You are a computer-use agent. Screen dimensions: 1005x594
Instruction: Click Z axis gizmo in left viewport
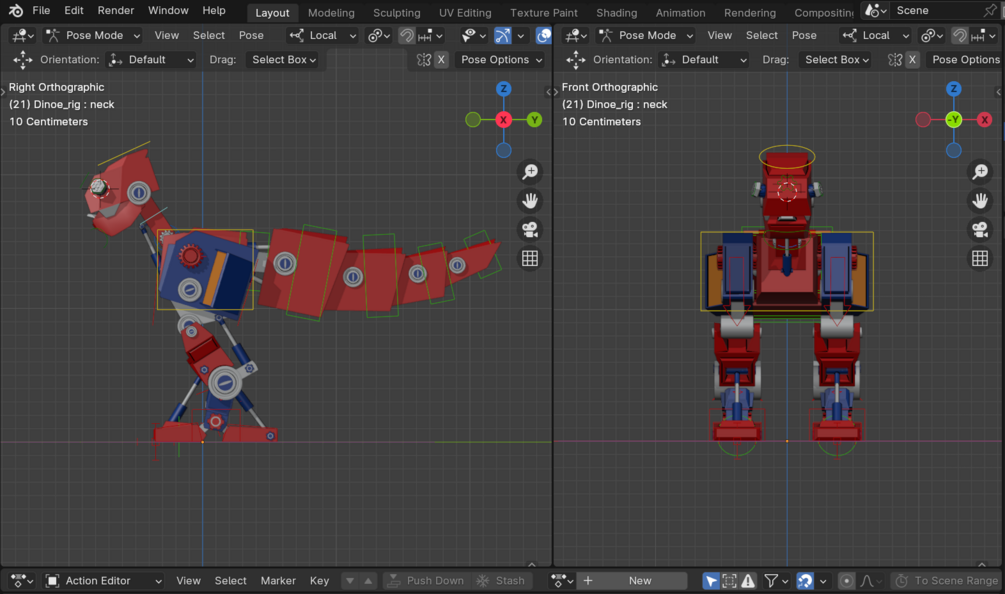[x=504, y=88]
